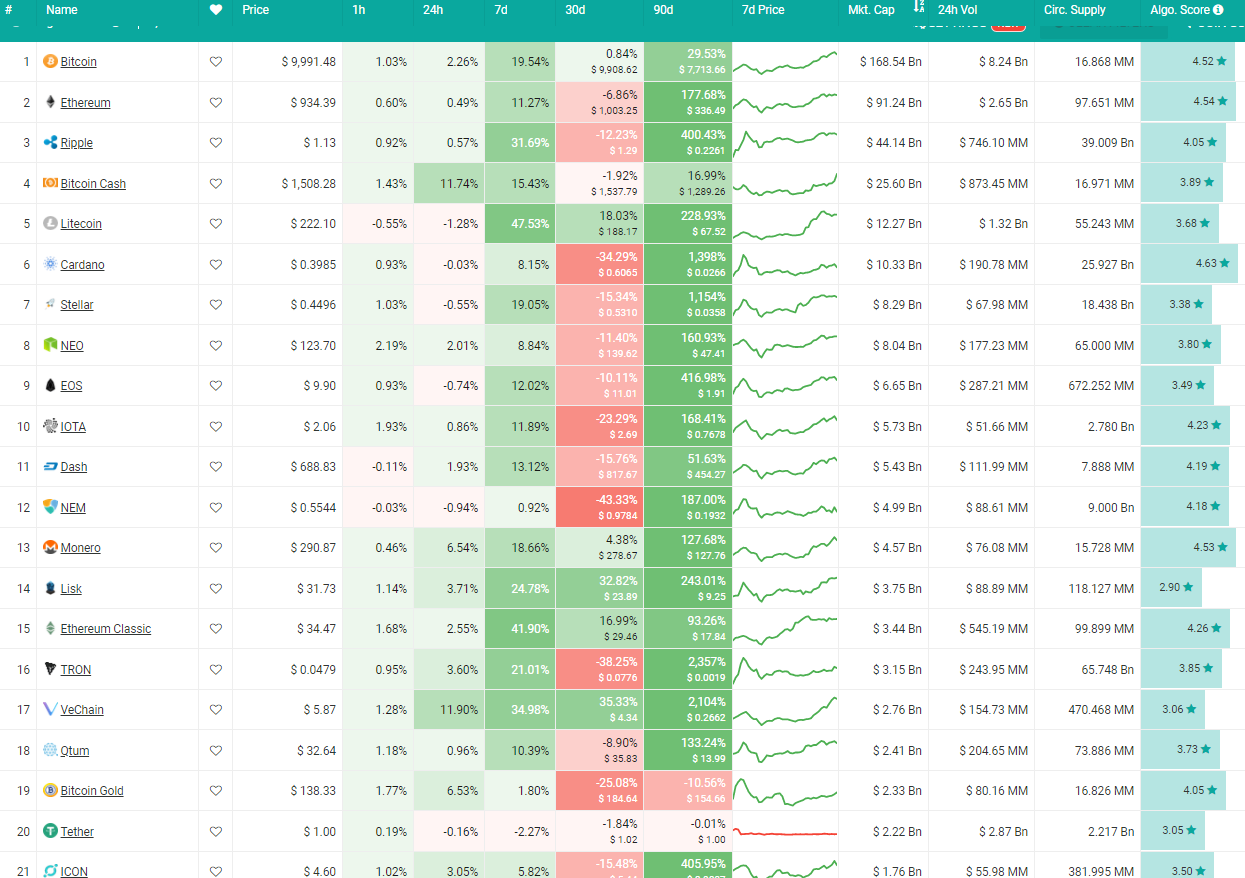Click the VeChain V logo icon
Screen dimensions: 1245x878
(50, 710)
